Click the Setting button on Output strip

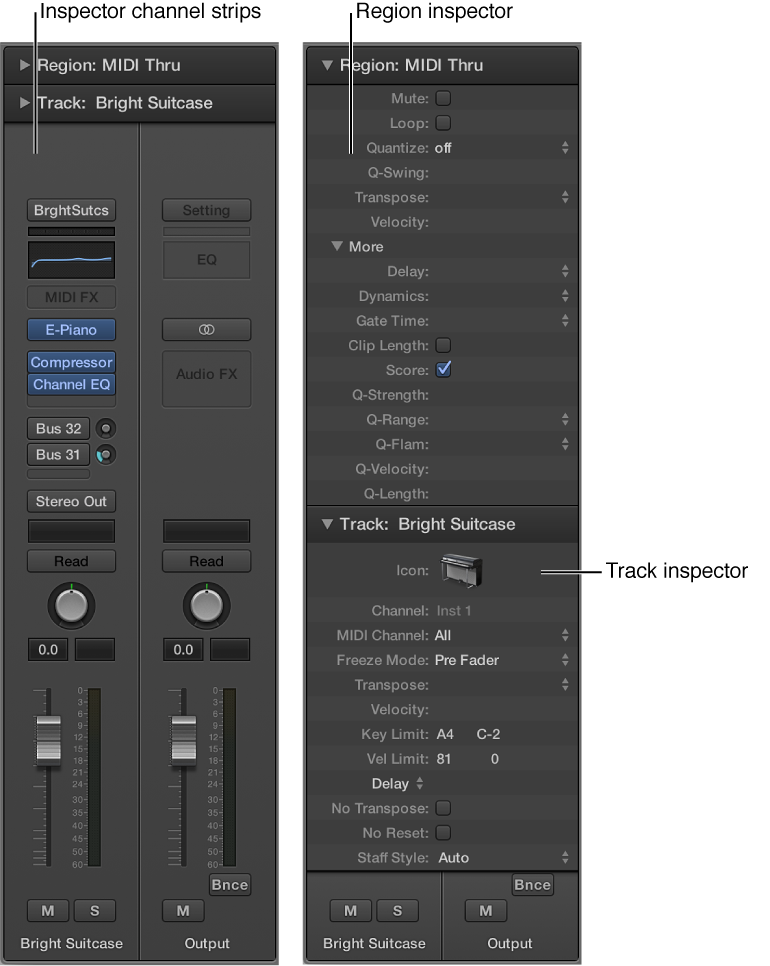tap(206, 210)
